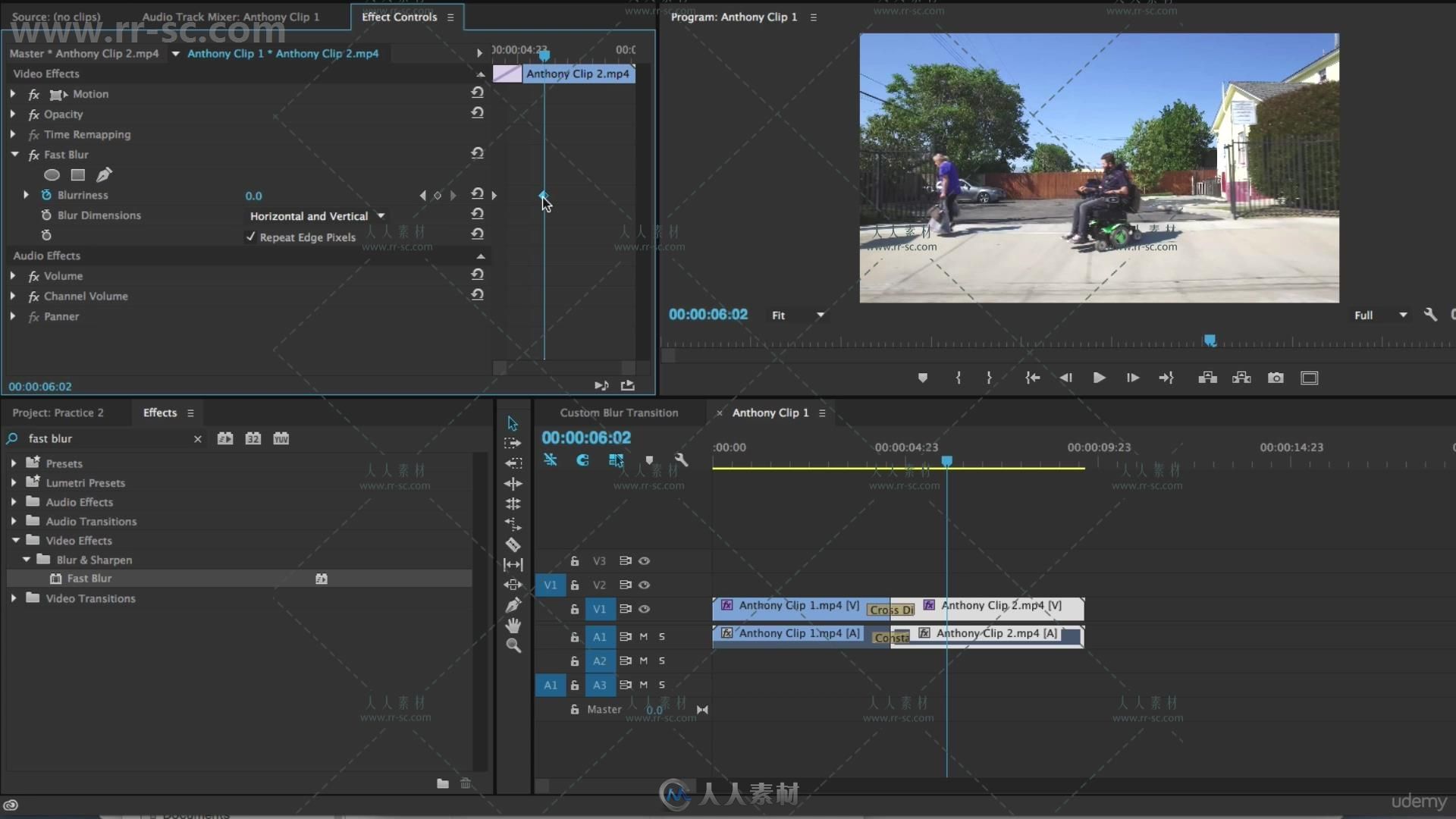Toggle Repeat Edge Pixels checkbox

coord(250,237)
